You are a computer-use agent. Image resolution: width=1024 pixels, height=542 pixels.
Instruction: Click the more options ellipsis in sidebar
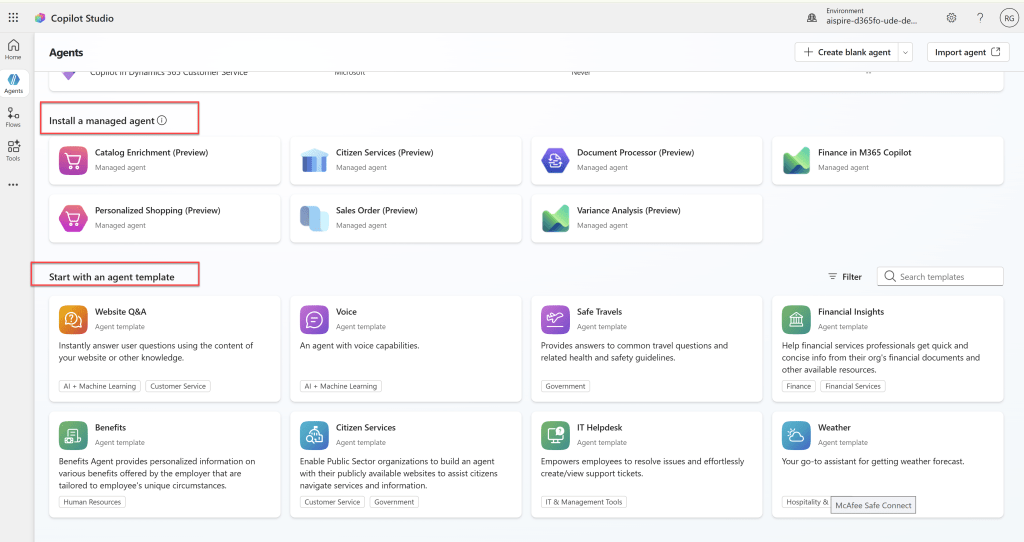click(x=13, y=184)
